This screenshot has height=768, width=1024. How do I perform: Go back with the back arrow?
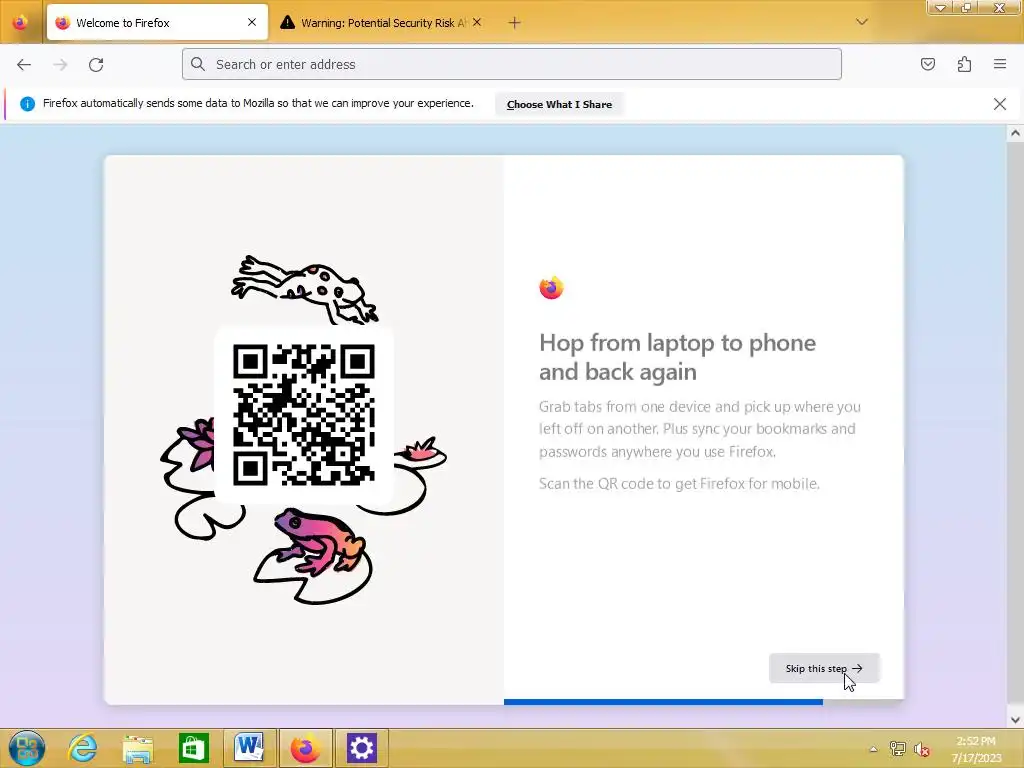(24, 65)
